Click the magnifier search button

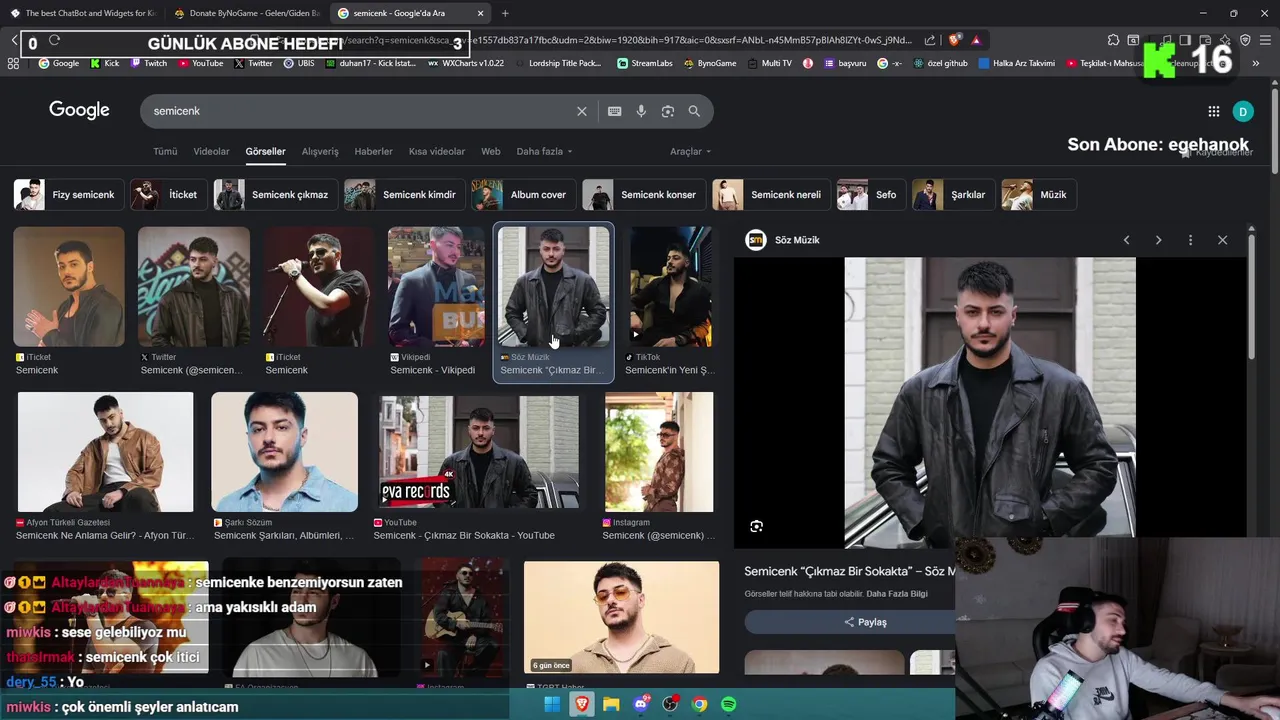pyautogui.click(x=694, y=111)
